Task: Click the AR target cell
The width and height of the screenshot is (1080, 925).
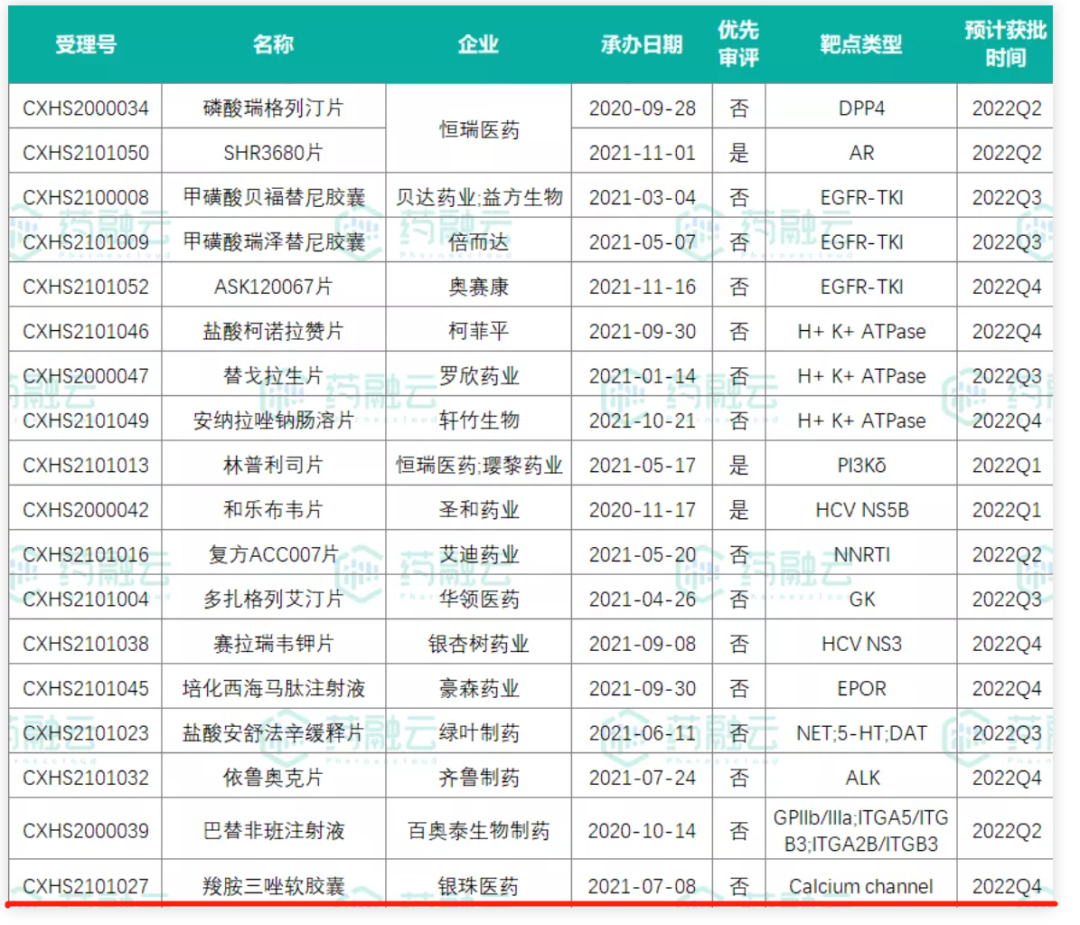Action: pos(861,152)
